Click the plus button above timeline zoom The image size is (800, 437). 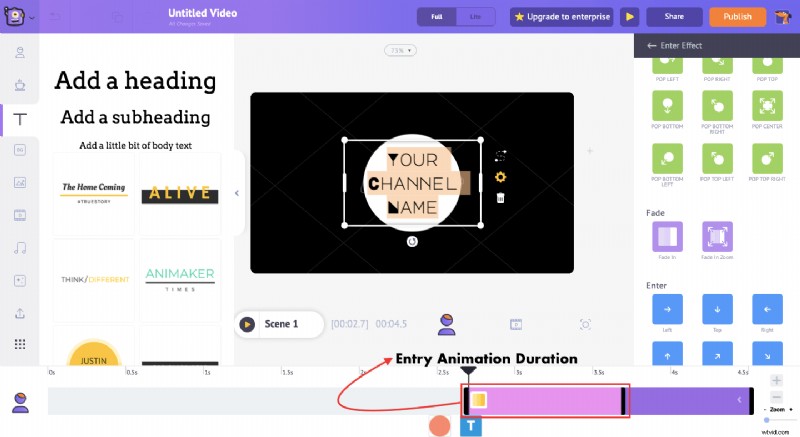[x=777, y=380]
